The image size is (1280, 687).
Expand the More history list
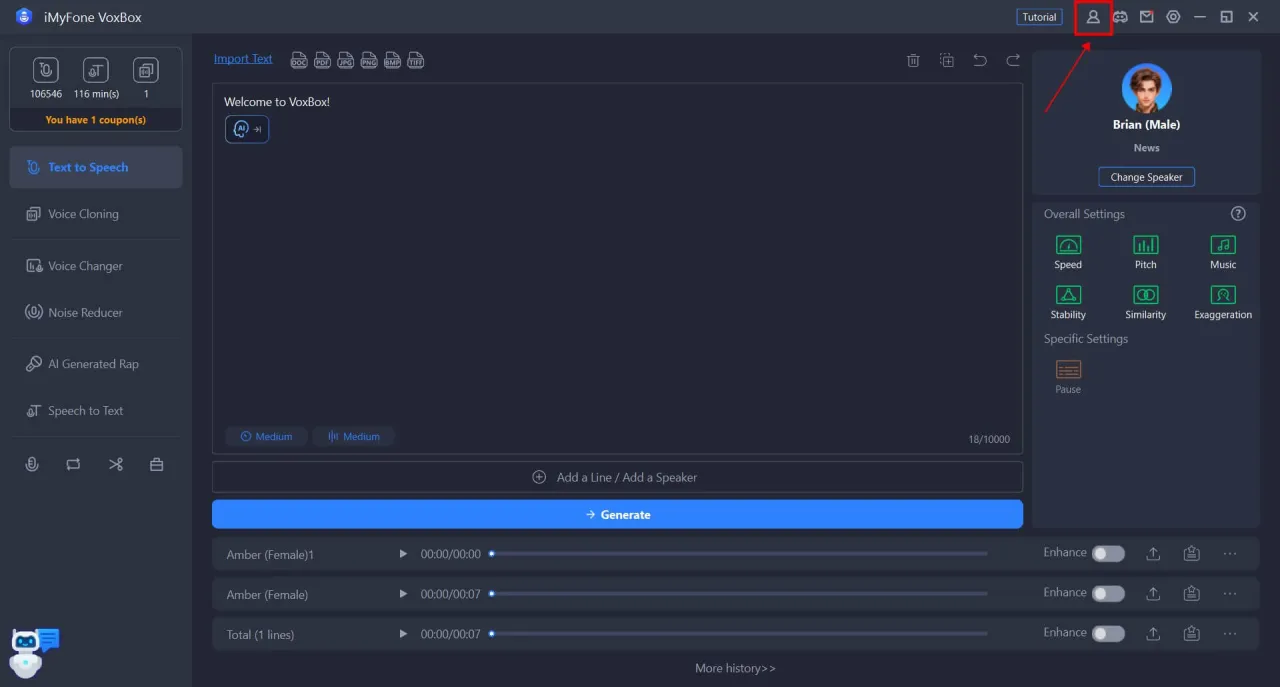pyautogui.click(x=735, y=667)
